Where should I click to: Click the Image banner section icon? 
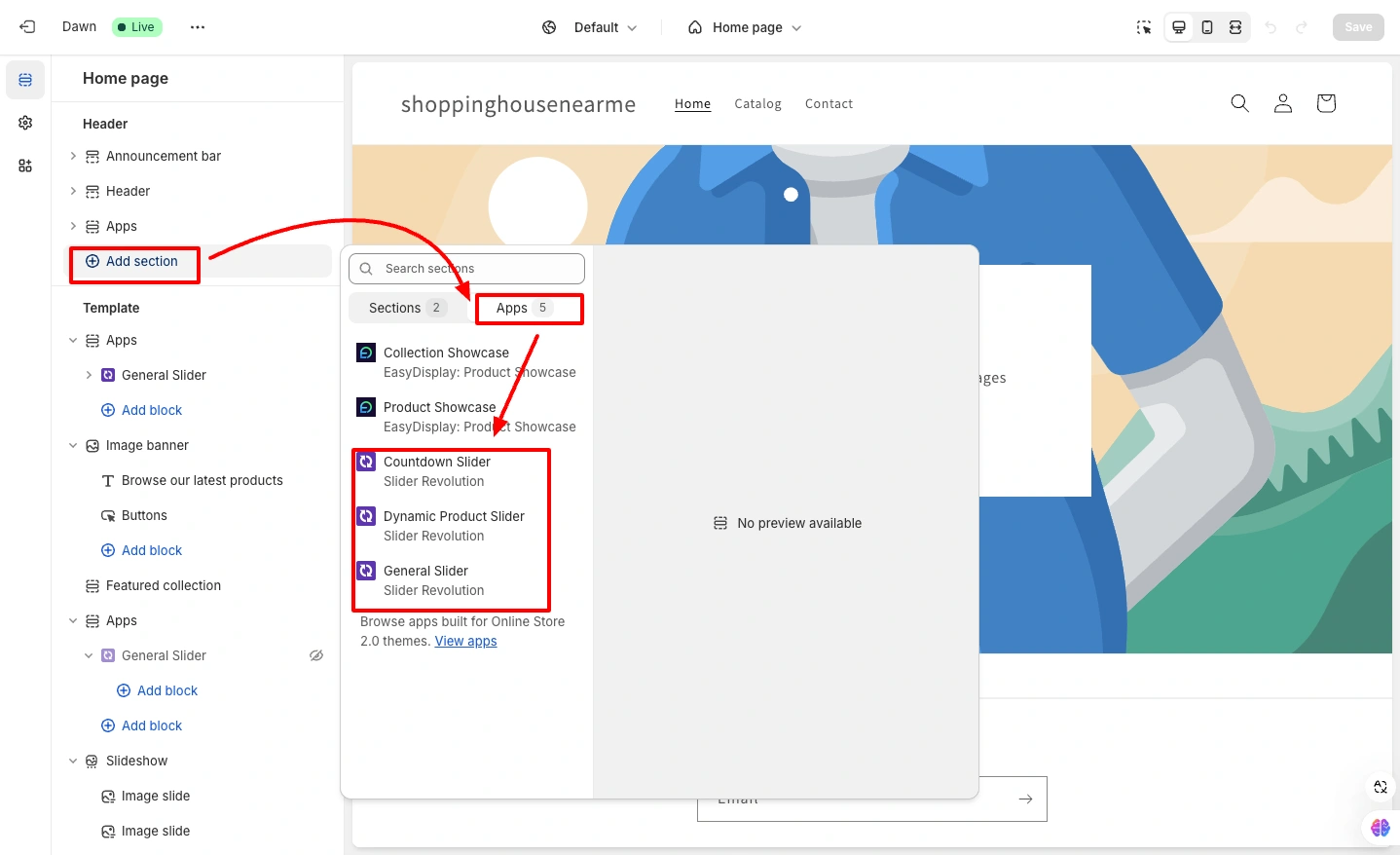[x=92, y=446]
